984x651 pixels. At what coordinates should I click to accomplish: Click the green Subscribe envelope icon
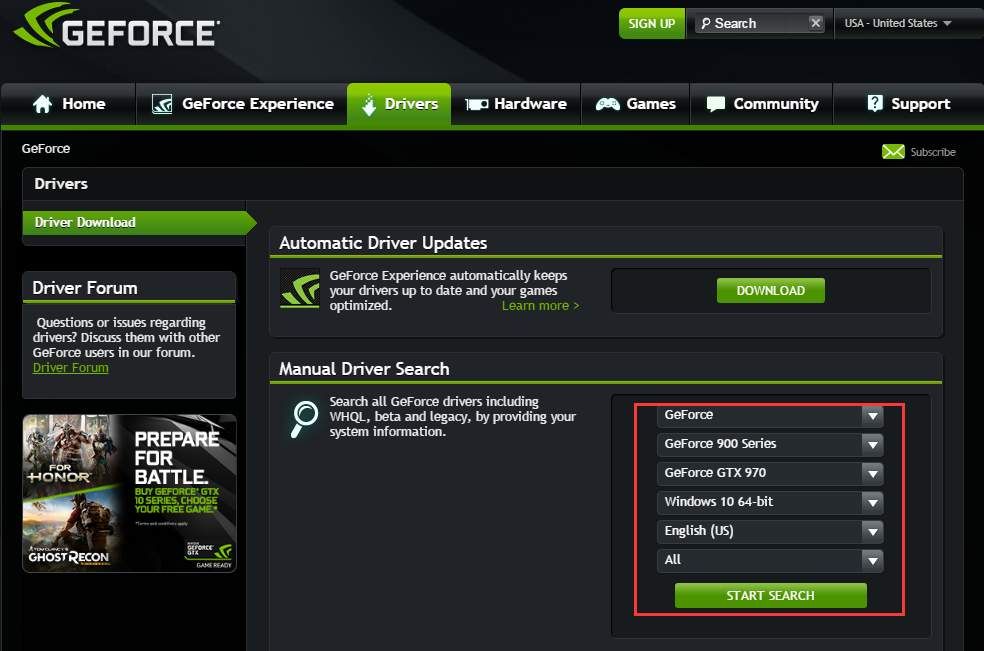point(893,152)
